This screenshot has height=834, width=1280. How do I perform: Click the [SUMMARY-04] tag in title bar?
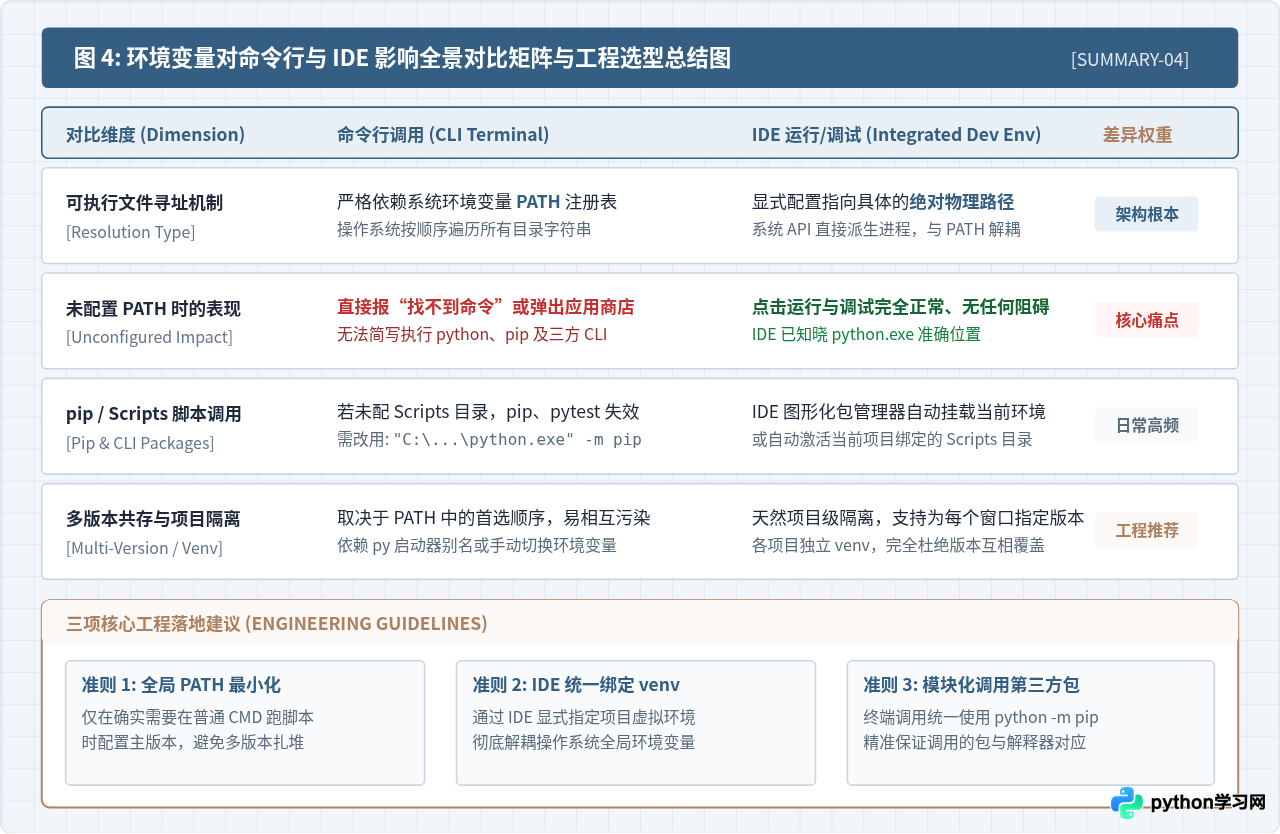point(1130,59)
